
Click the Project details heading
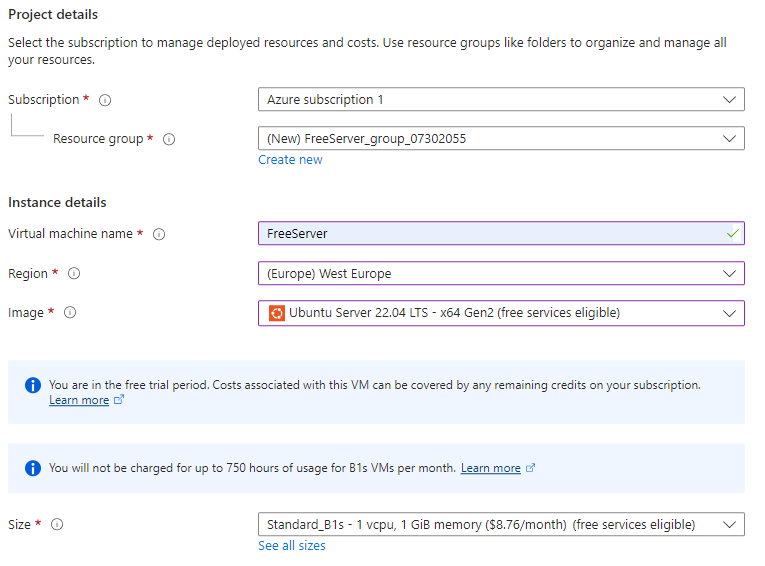coord(53,15)
